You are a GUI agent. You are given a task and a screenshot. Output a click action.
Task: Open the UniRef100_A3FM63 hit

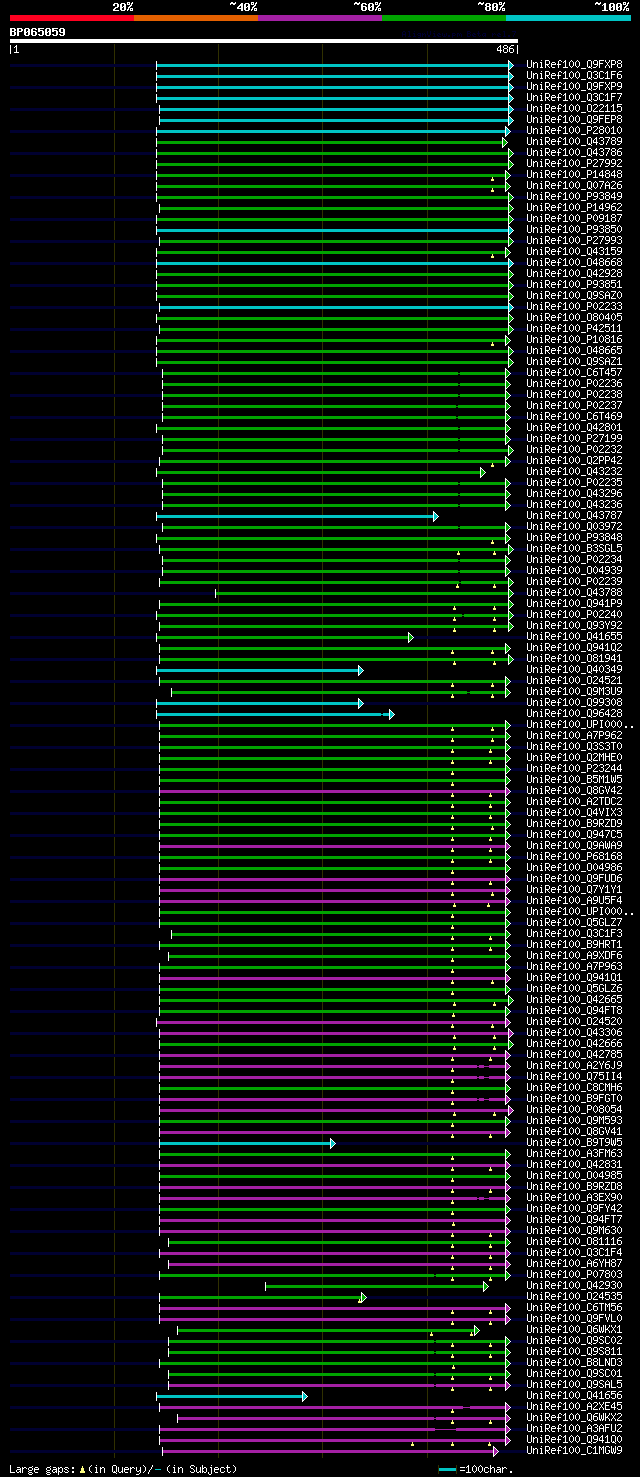coord(574,1153)
